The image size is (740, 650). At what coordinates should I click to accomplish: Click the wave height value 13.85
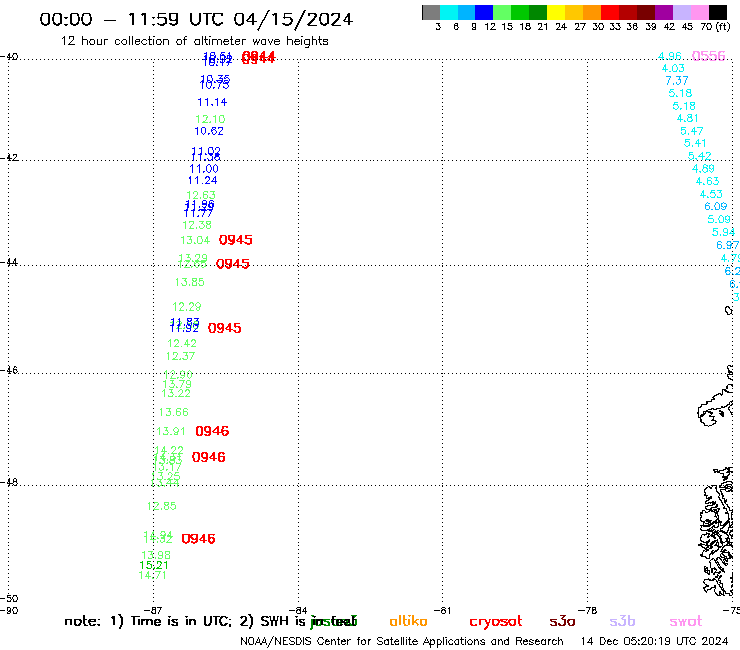pyautogui.click(x=190, y=282)
